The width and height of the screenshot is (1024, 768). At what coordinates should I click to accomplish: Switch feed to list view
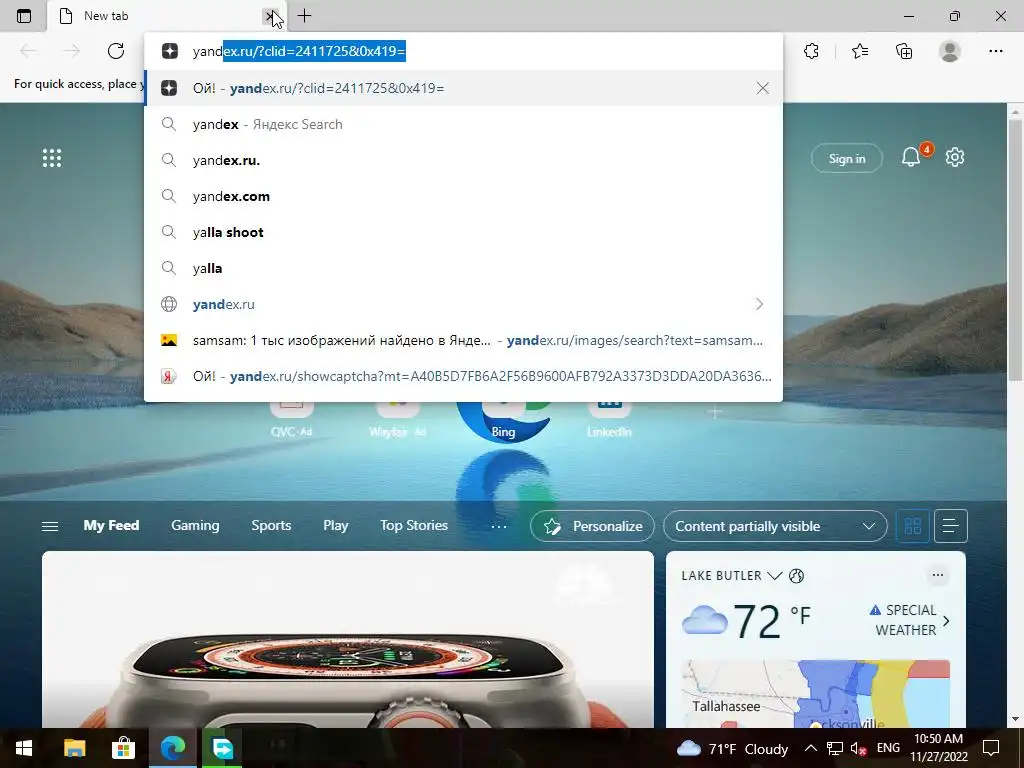950,526
